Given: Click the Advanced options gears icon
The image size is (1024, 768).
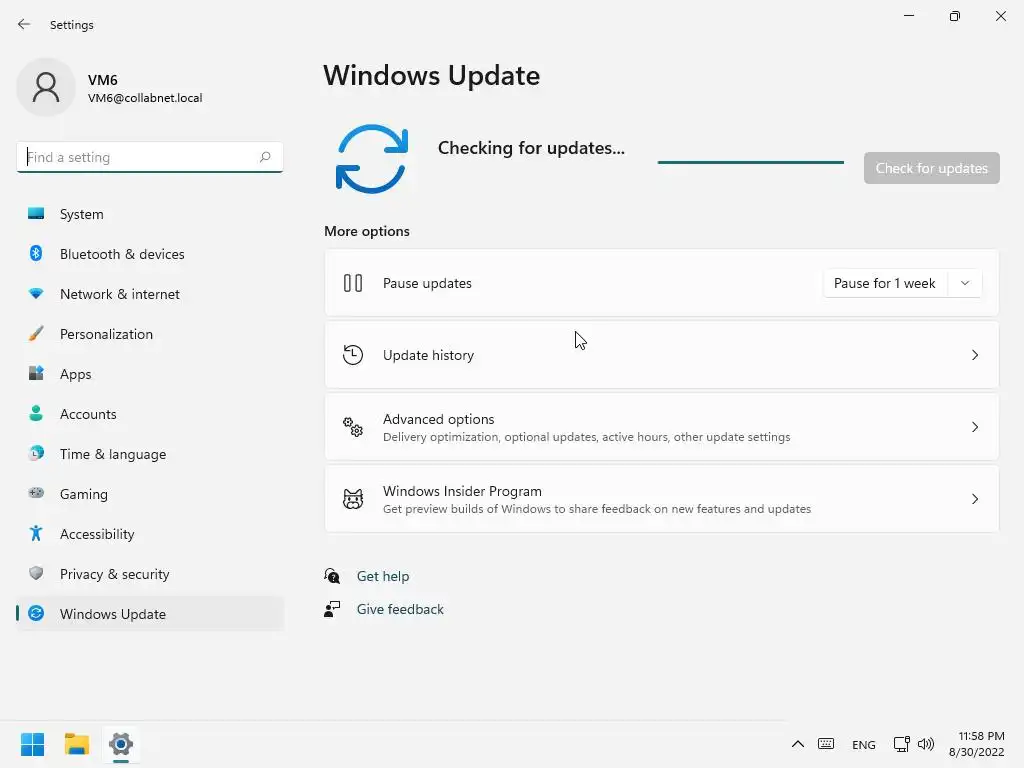Looking at the screenshot, I should click(x=353, y=427).
